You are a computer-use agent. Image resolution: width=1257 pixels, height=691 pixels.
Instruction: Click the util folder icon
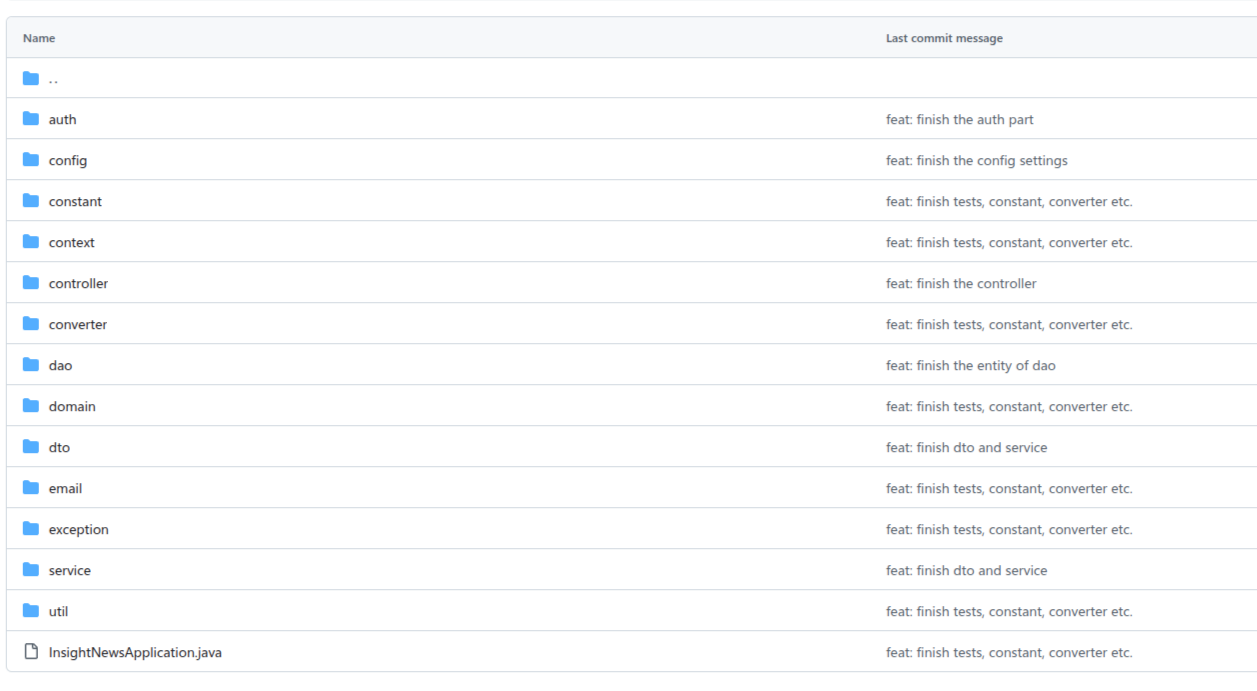pos(31,611)
